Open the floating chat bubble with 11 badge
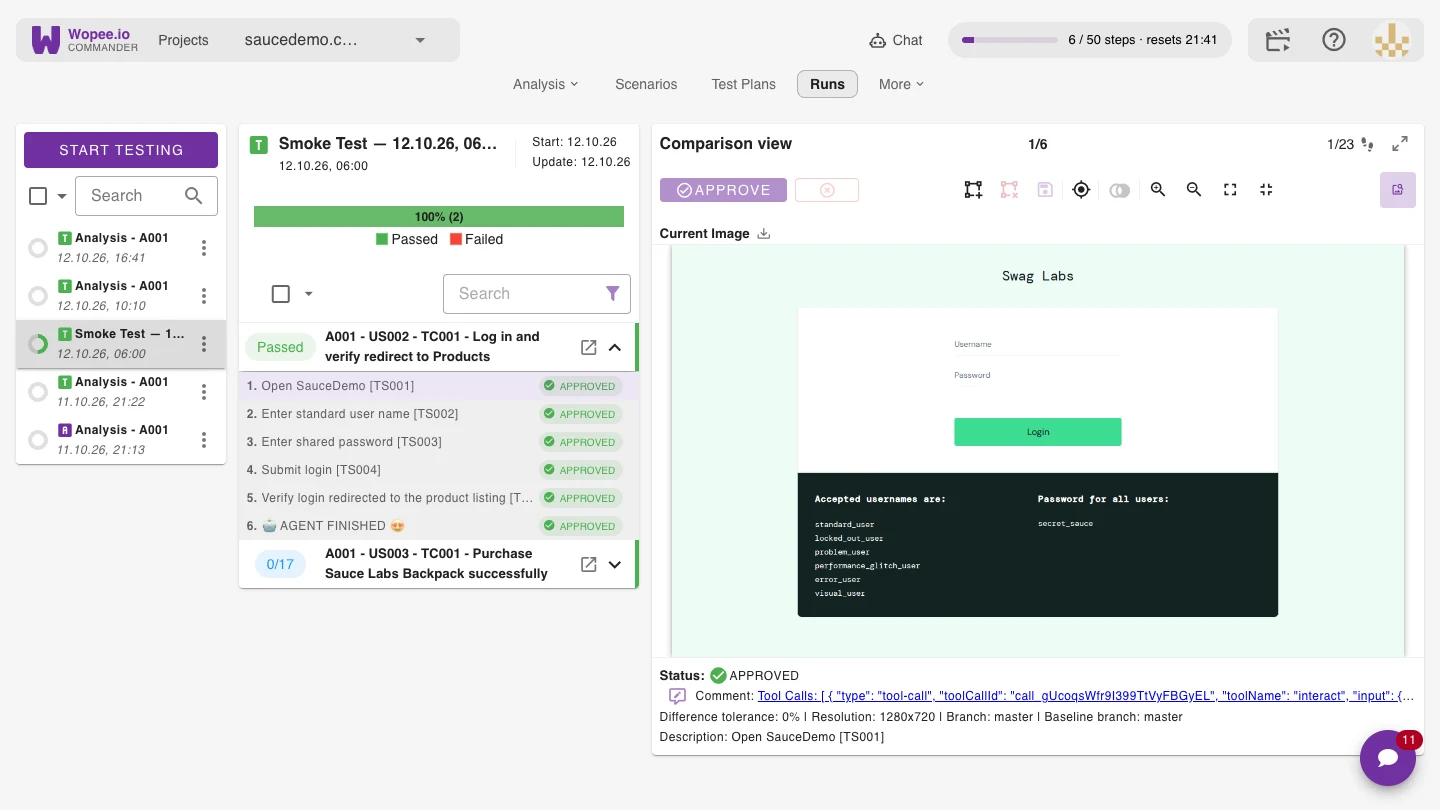The width and height of the screenshot is (1440, 810). tap(1388, 758)
